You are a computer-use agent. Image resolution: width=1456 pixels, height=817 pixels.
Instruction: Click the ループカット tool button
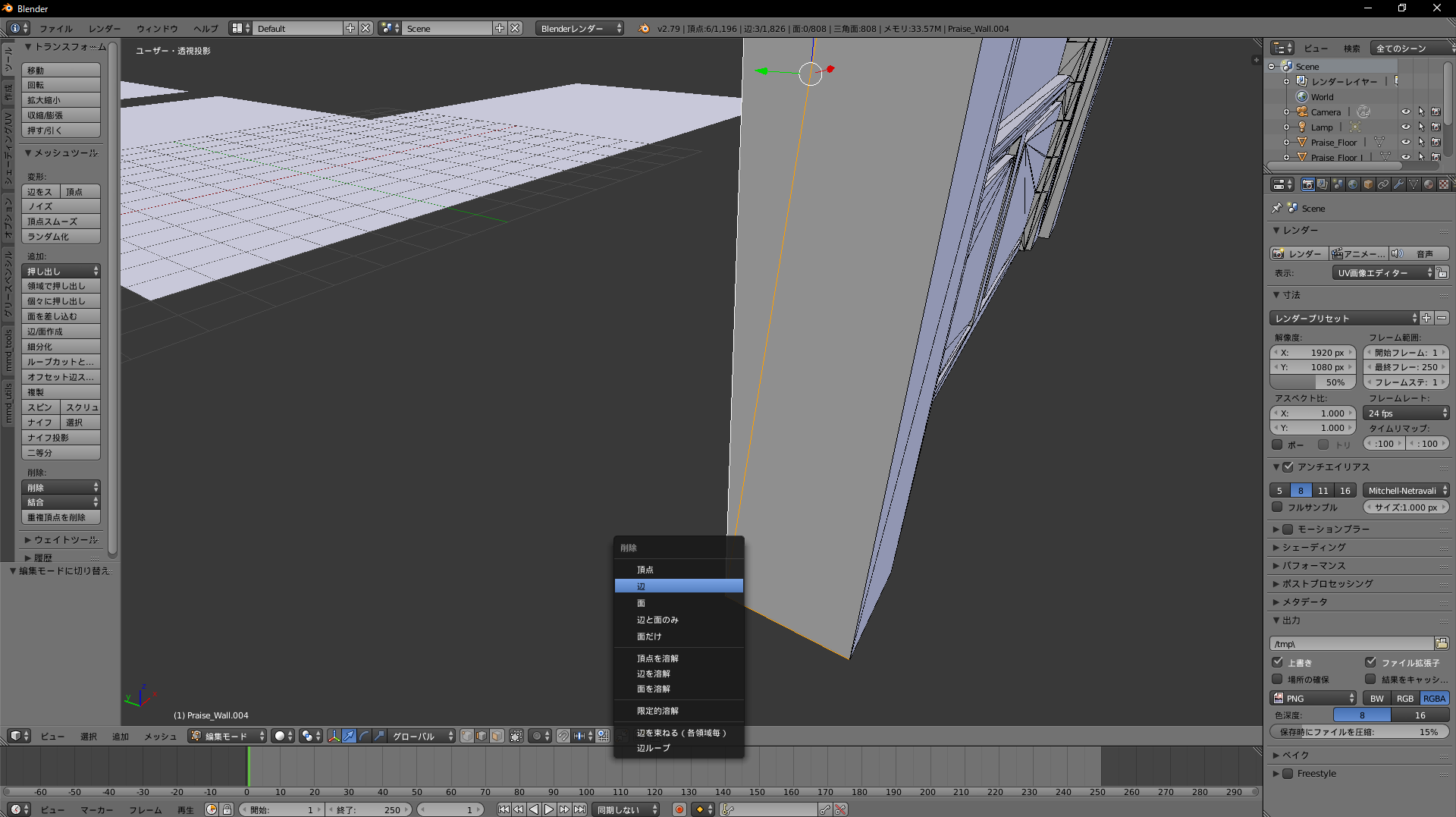click(61, 362)
